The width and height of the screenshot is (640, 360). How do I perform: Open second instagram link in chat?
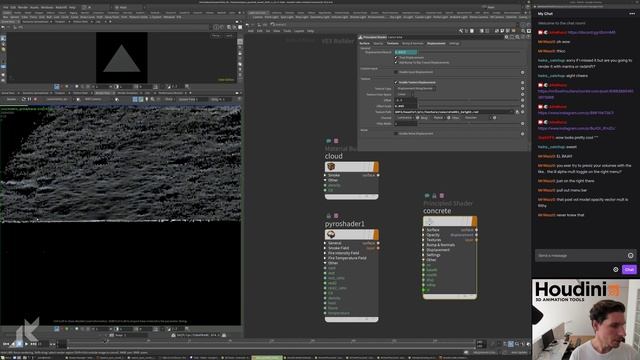[576, 128]
